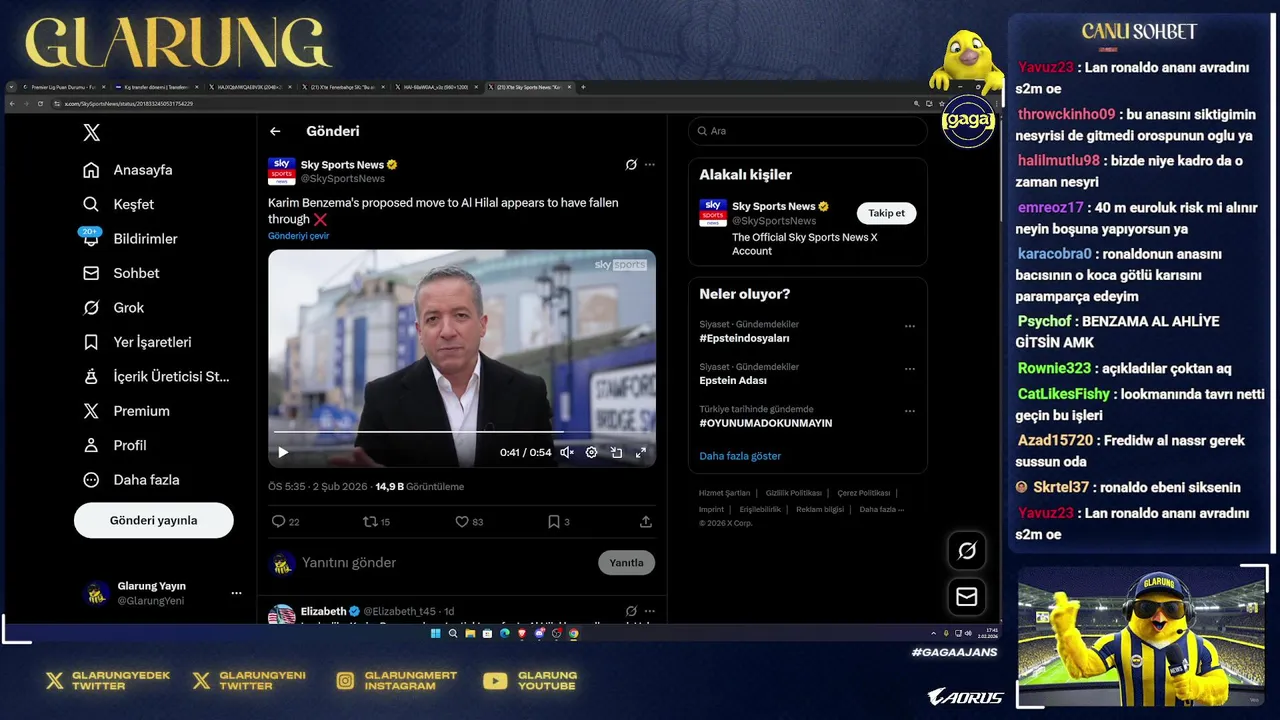1280x720 pixels.
Task: Click the browser address bar
Action: point(490,103)
